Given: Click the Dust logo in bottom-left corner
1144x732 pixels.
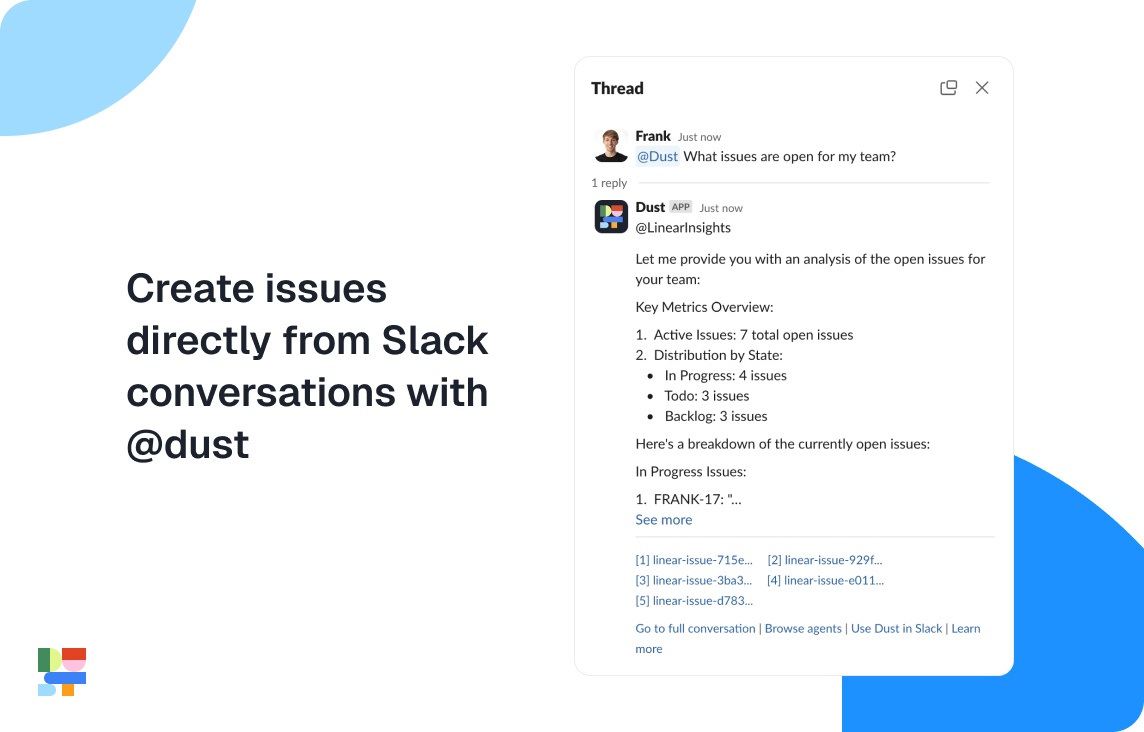Looking at the screenshot, I should tap(61, 671).
